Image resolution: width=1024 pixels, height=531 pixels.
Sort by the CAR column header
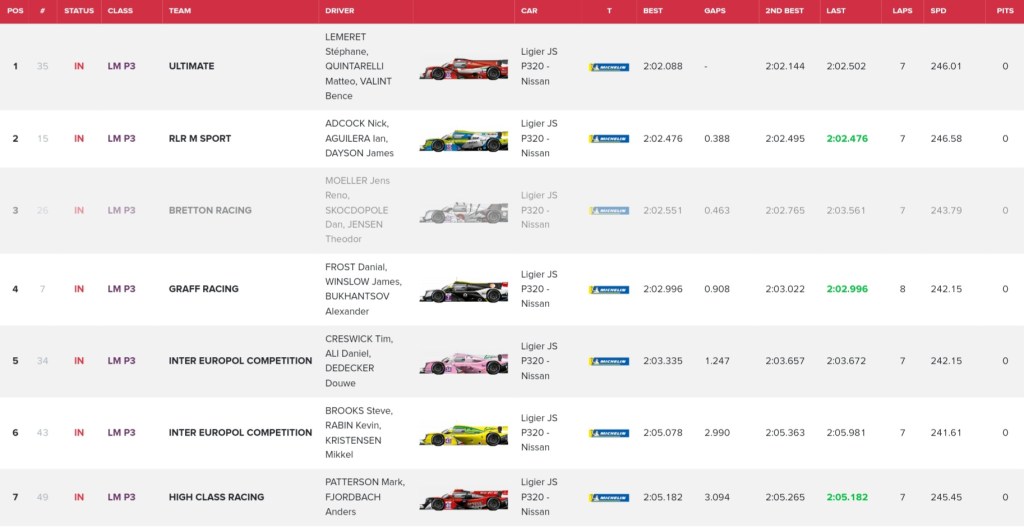tap(529, 11)
